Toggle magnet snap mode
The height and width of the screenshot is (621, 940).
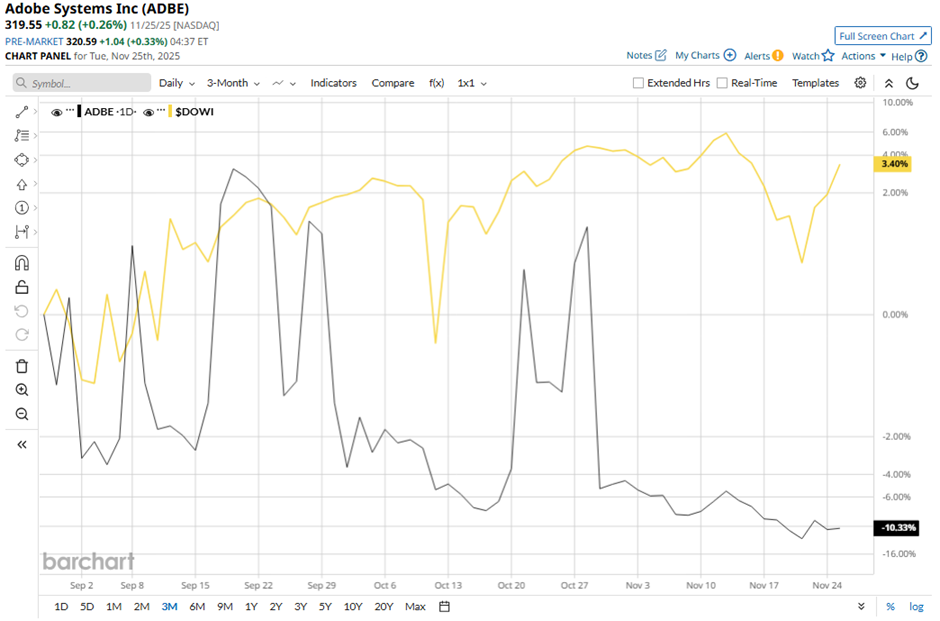pos(22,263)
